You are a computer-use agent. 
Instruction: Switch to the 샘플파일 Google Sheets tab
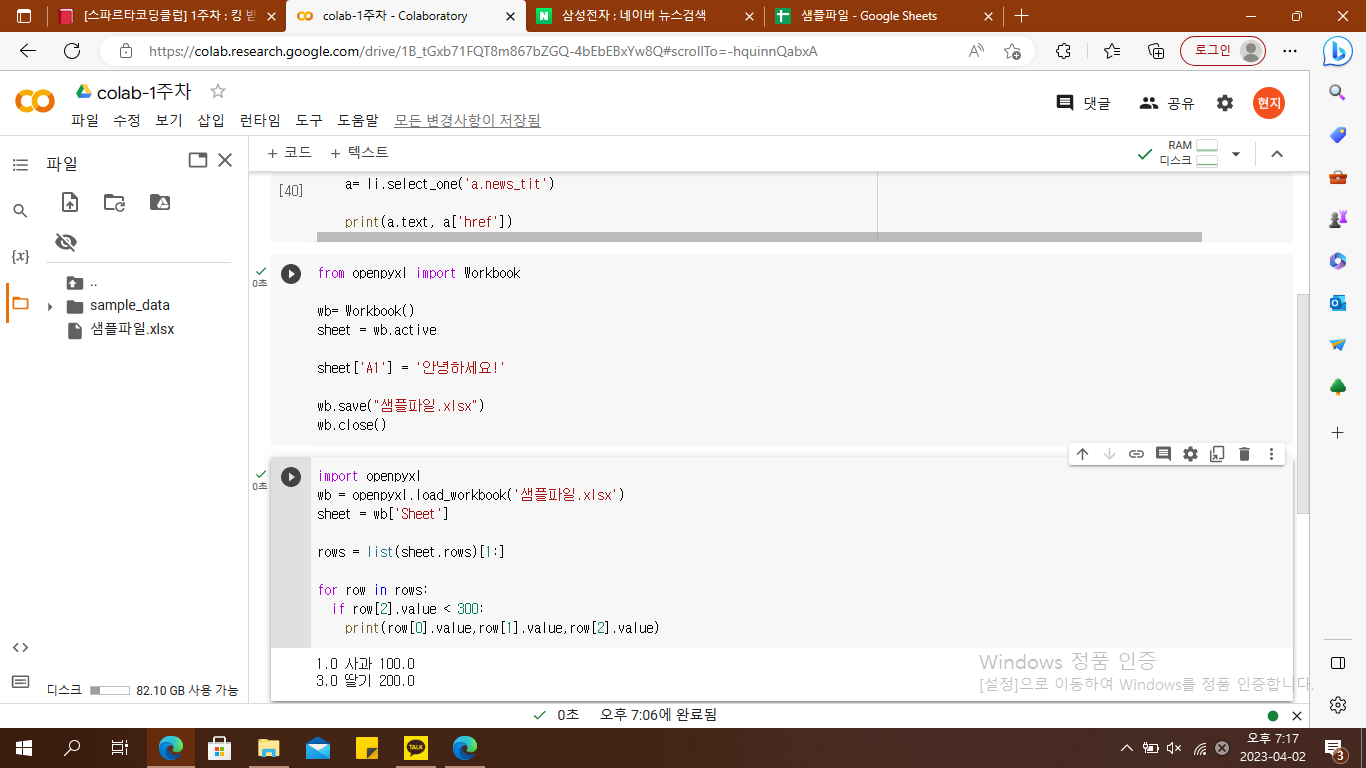click(885, 16)
